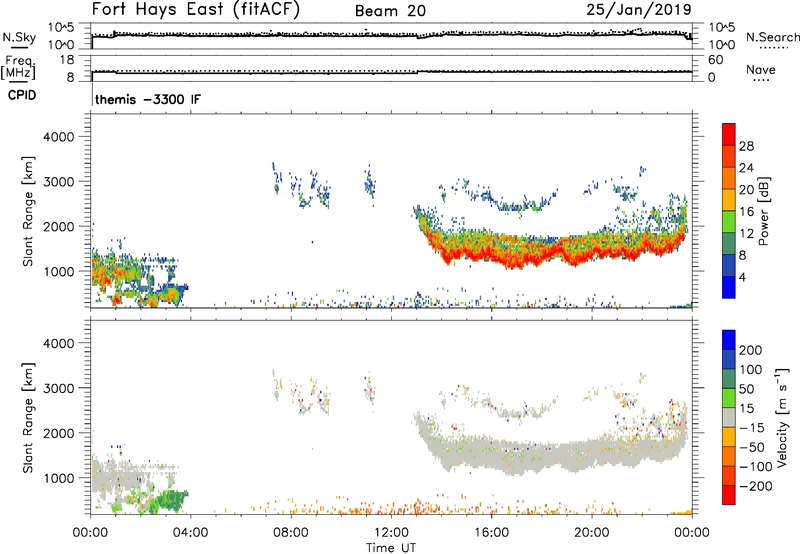Click the date "25/Jan/2019"
This screenshot has height=554, width=800.
[639, 9]
